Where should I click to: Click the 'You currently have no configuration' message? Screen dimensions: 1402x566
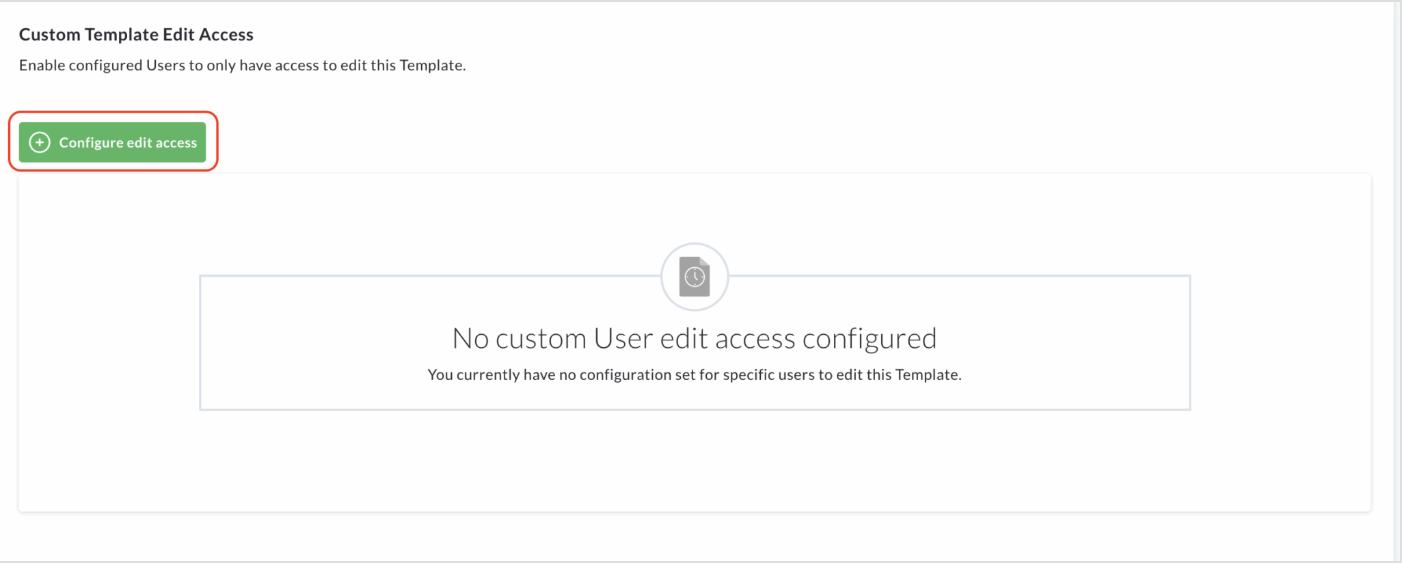coord(695,376)
